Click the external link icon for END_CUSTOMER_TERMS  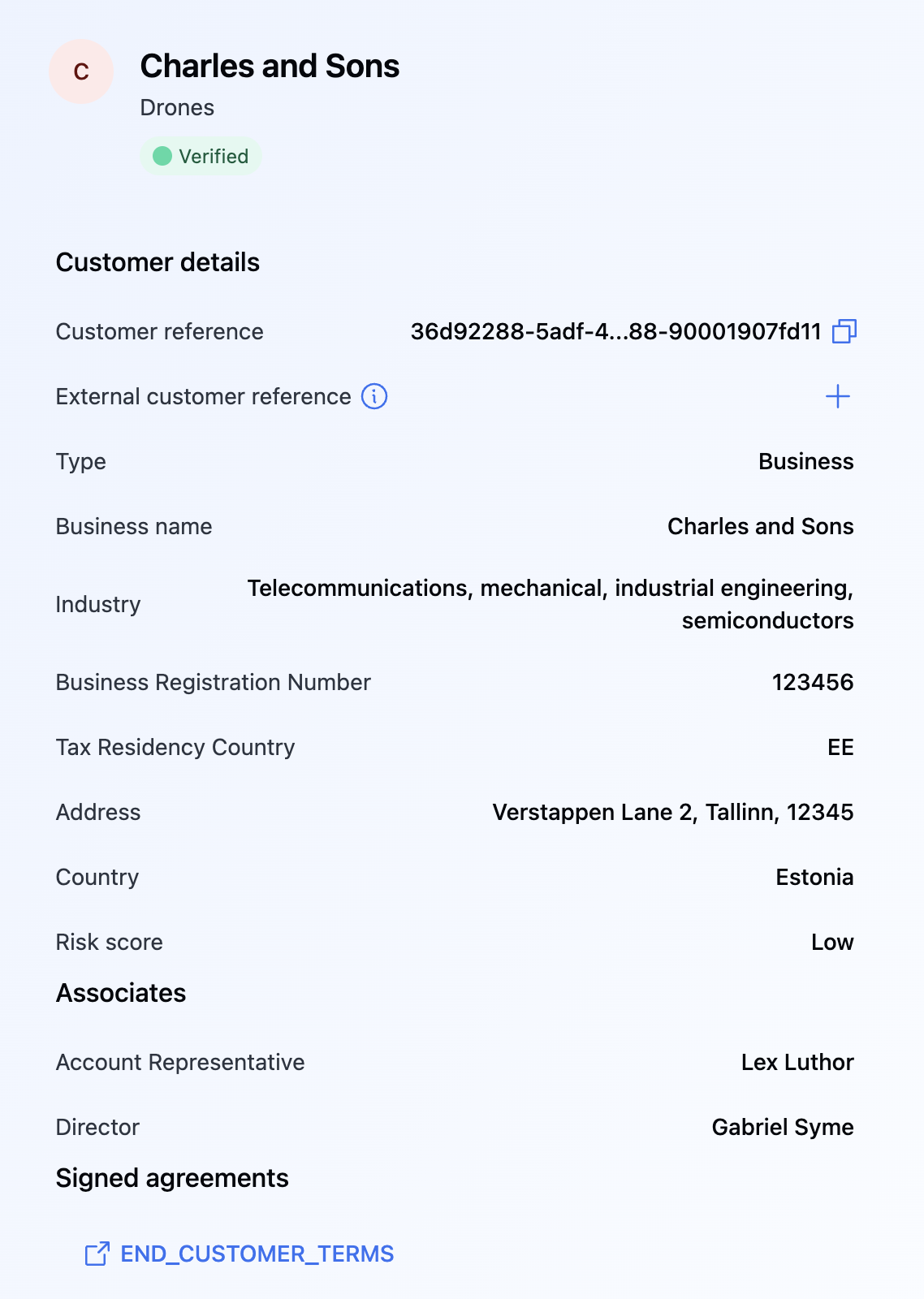(97, 1254)
